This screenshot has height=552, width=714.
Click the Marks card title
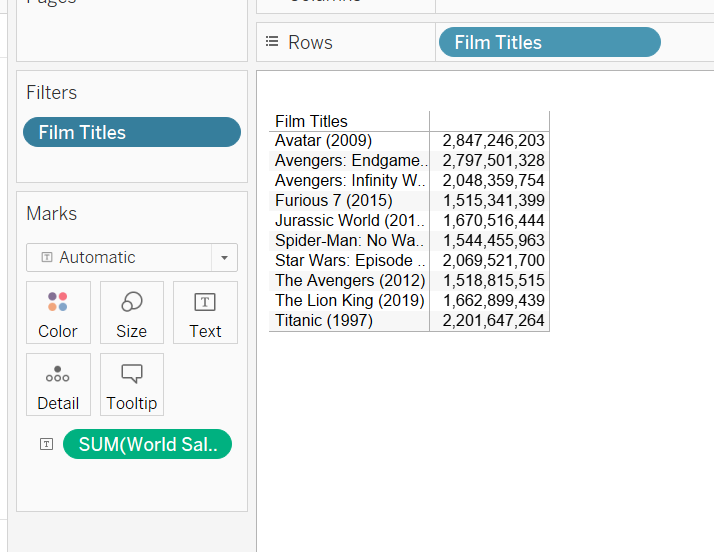(x=51, y=214)
